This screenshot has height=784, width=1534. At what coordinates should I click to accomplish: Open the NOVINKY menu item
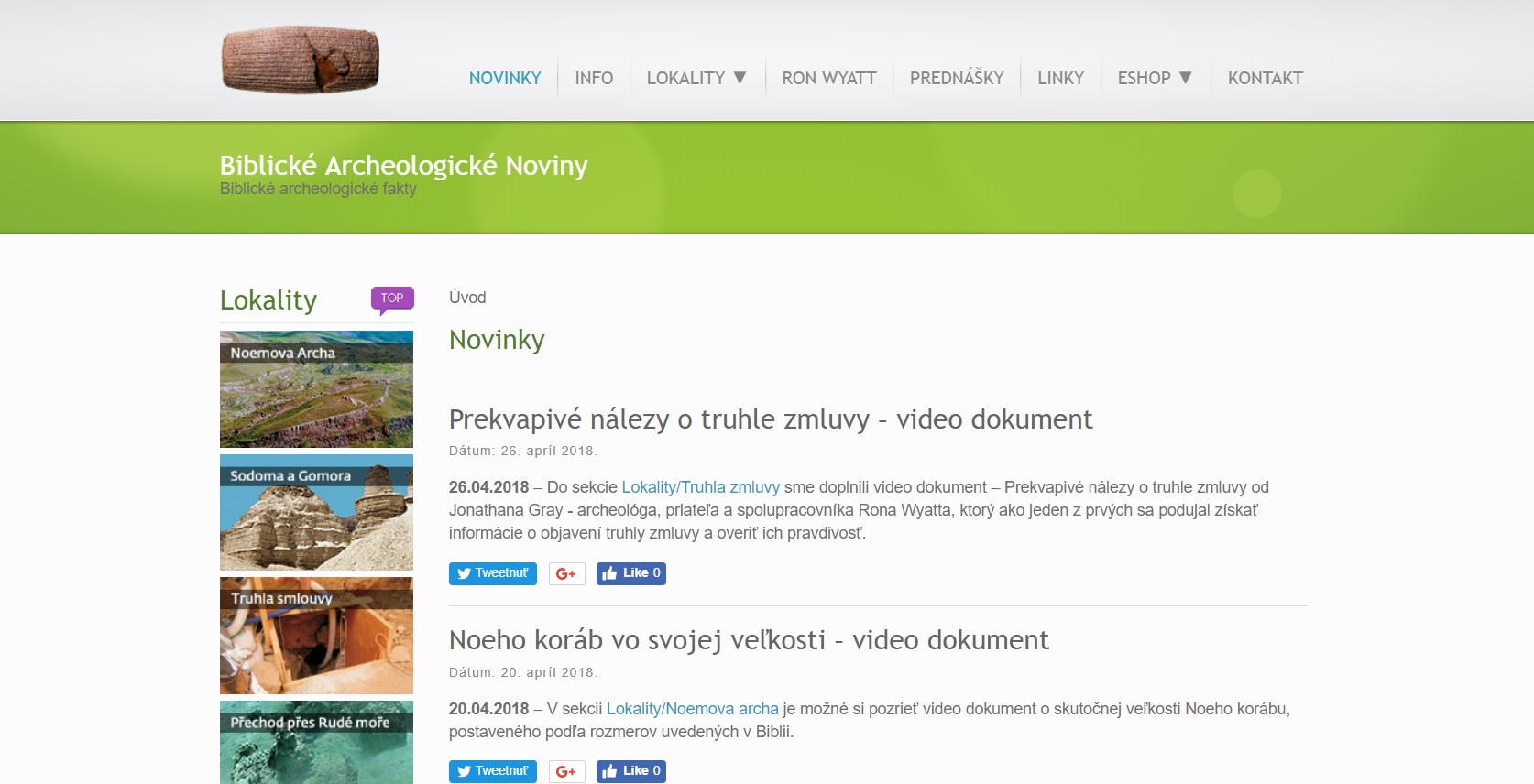[x=505, y=78]
